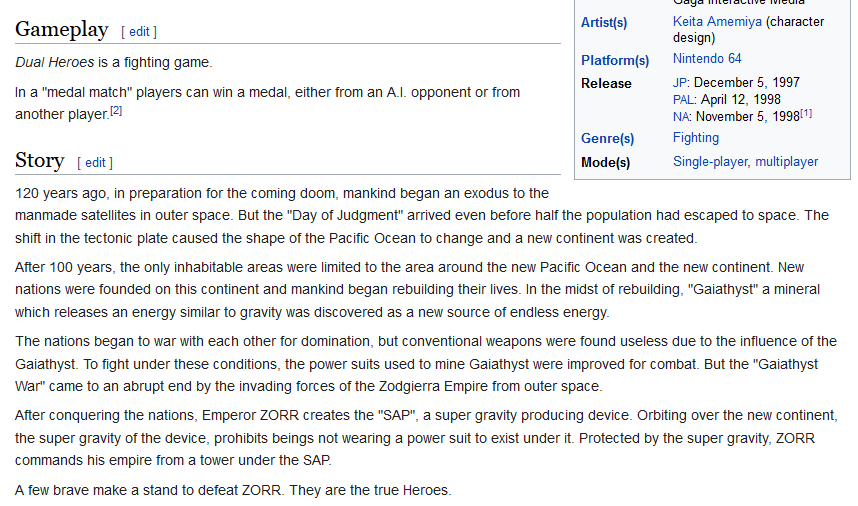Open the reference [1] citation
Image resolution: width=858 pixels, height=506 pixels.
pyautogui.click(x=806, y=113)
